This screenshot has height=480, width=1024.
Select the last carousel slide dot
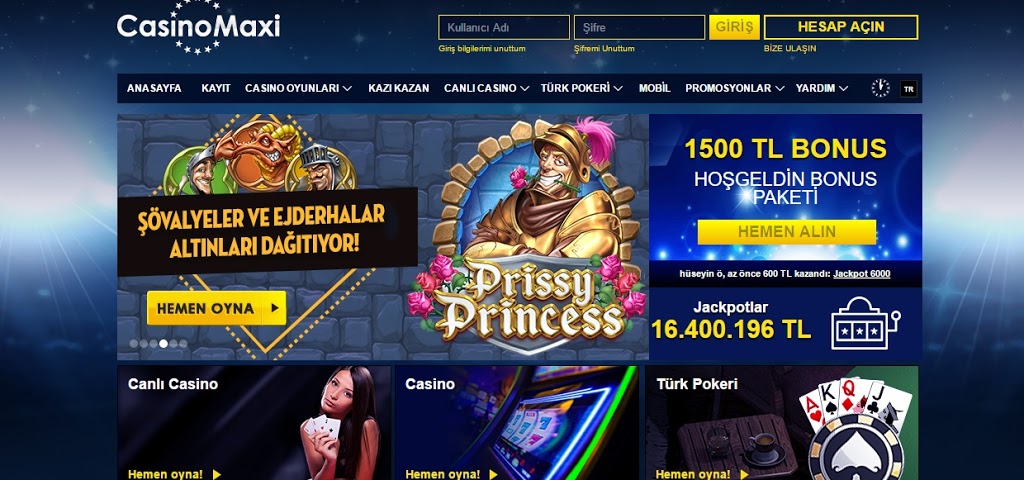coord(183,344)
